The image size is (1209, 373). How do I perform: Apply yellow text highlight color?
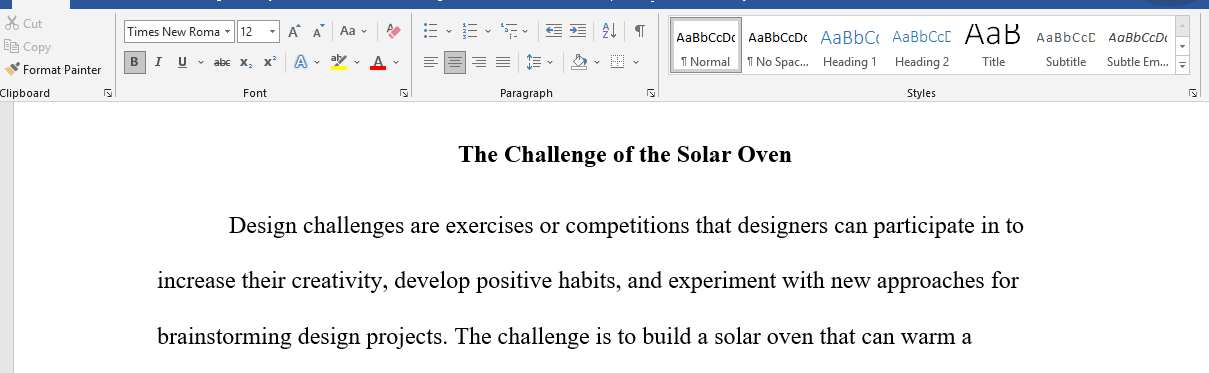338,62
